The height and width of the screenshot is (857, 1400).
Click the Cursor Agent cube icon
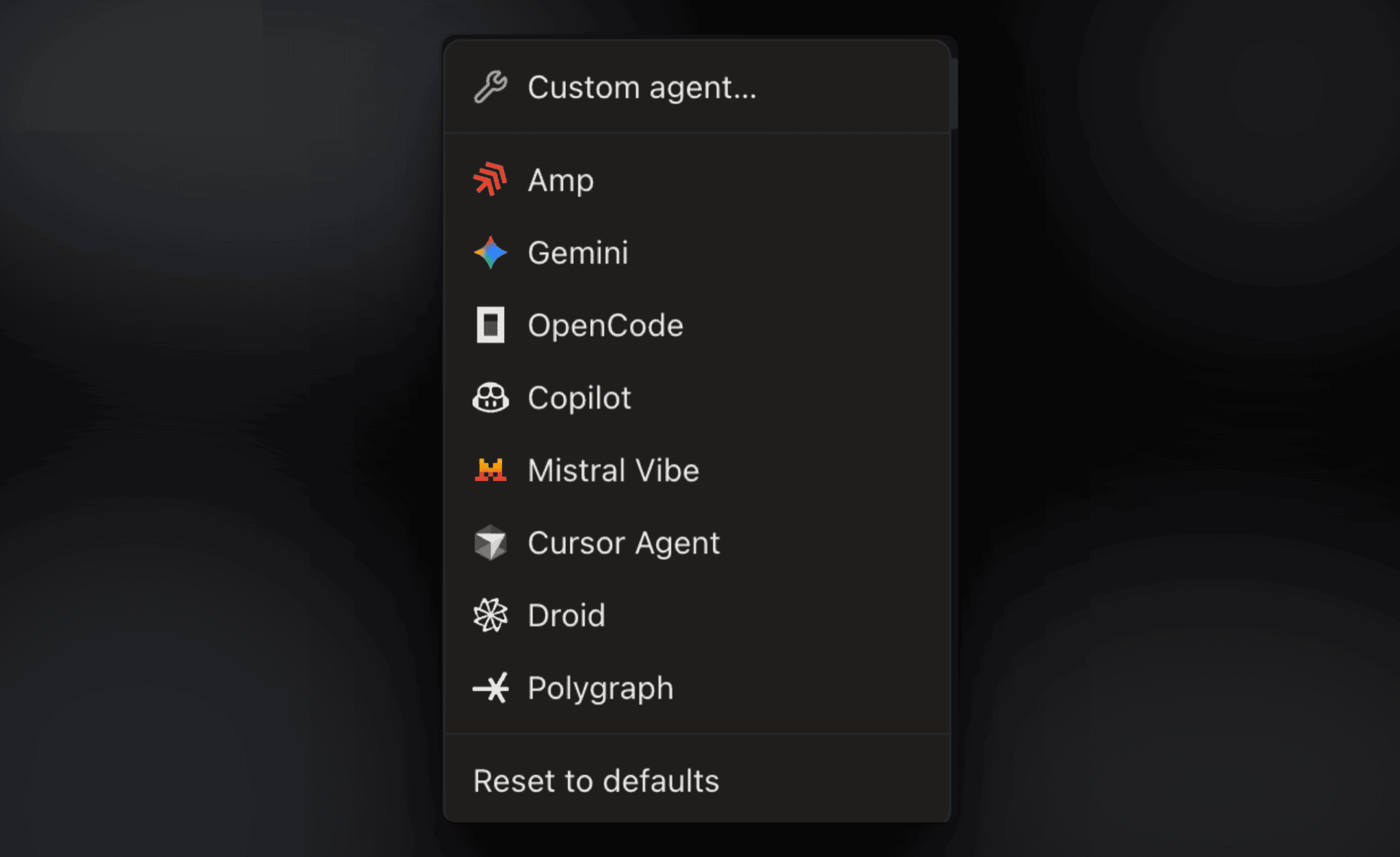point(491,543)
